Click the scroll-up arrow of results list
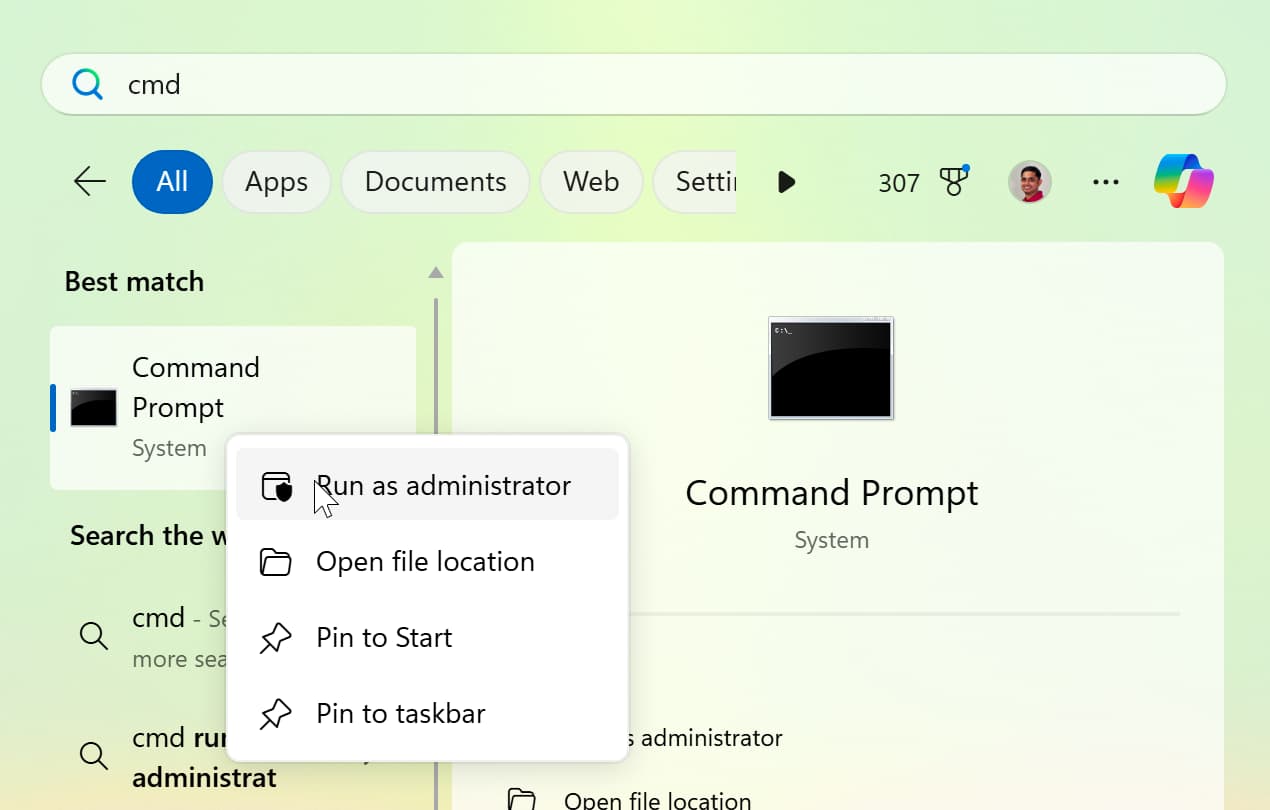 (435, 272)
